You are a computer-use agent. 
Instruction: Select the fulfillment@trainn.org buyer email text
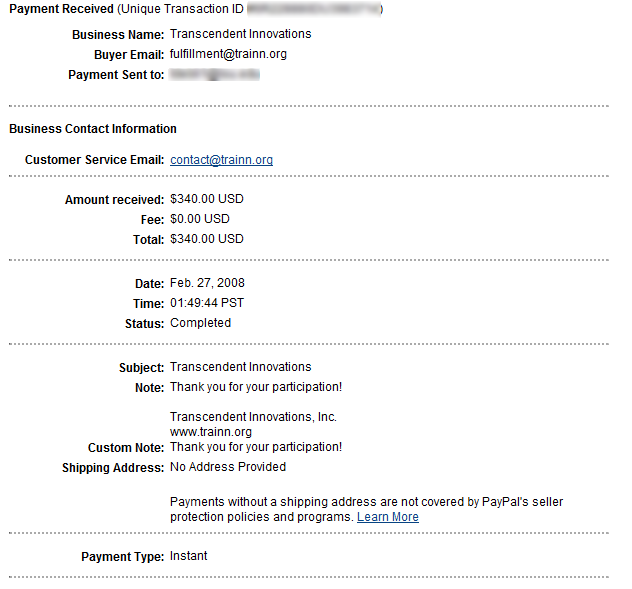tap(228, 54)
